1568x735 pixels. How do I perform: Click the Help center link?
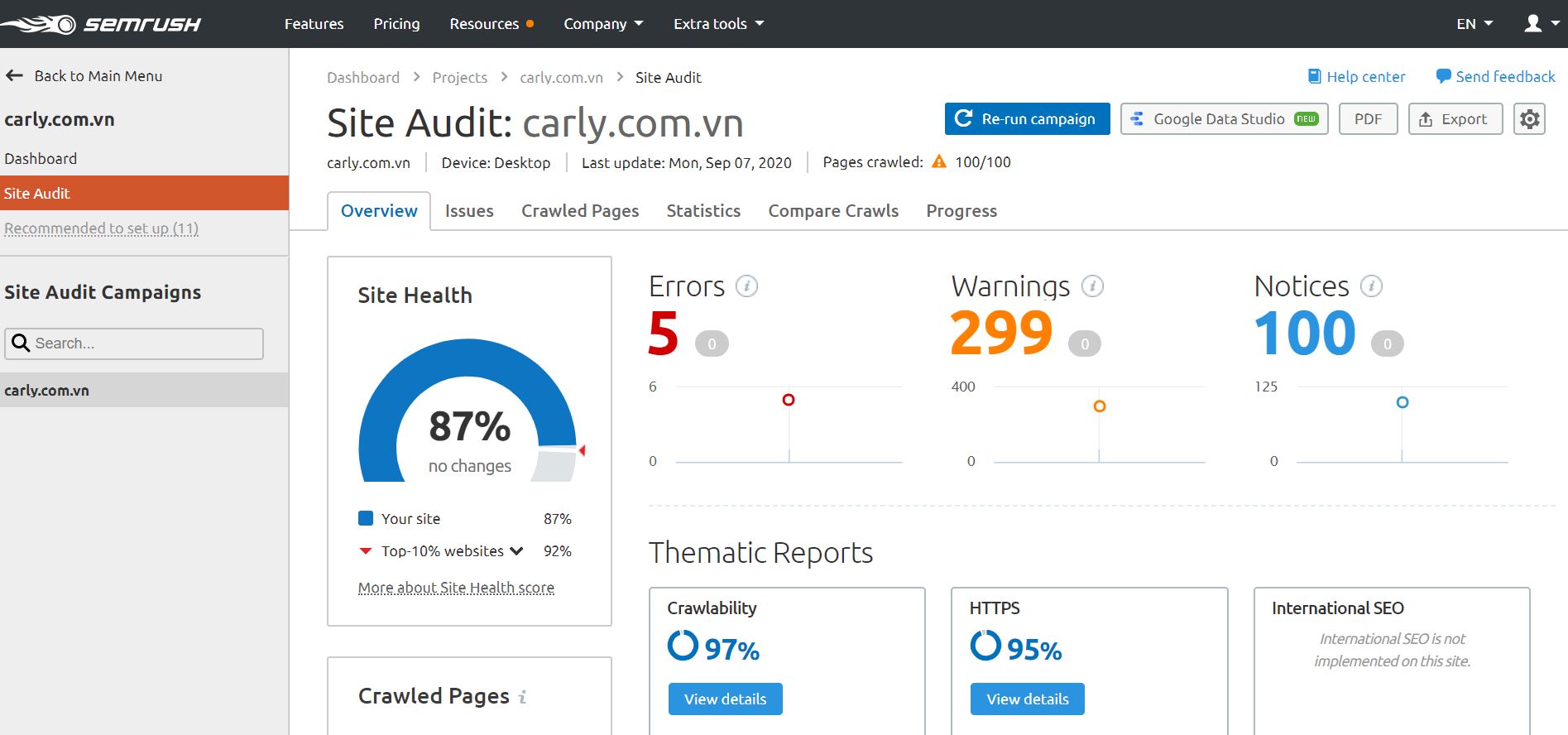tap(1365, 76)
